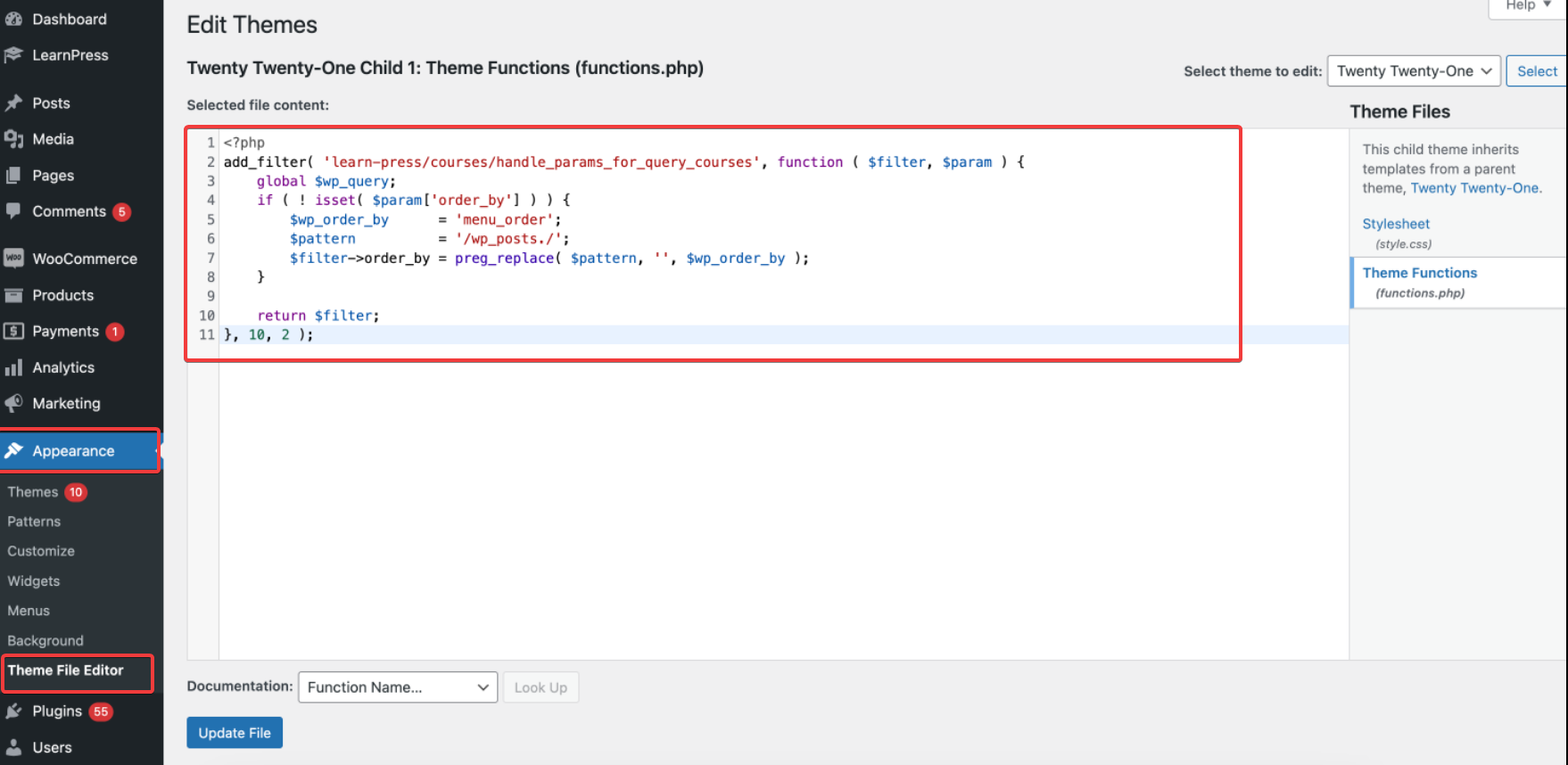The width and height of the screenshot is (1568, 765).
Task: Click the Plugins plug icon
Action: pos(13,712)
